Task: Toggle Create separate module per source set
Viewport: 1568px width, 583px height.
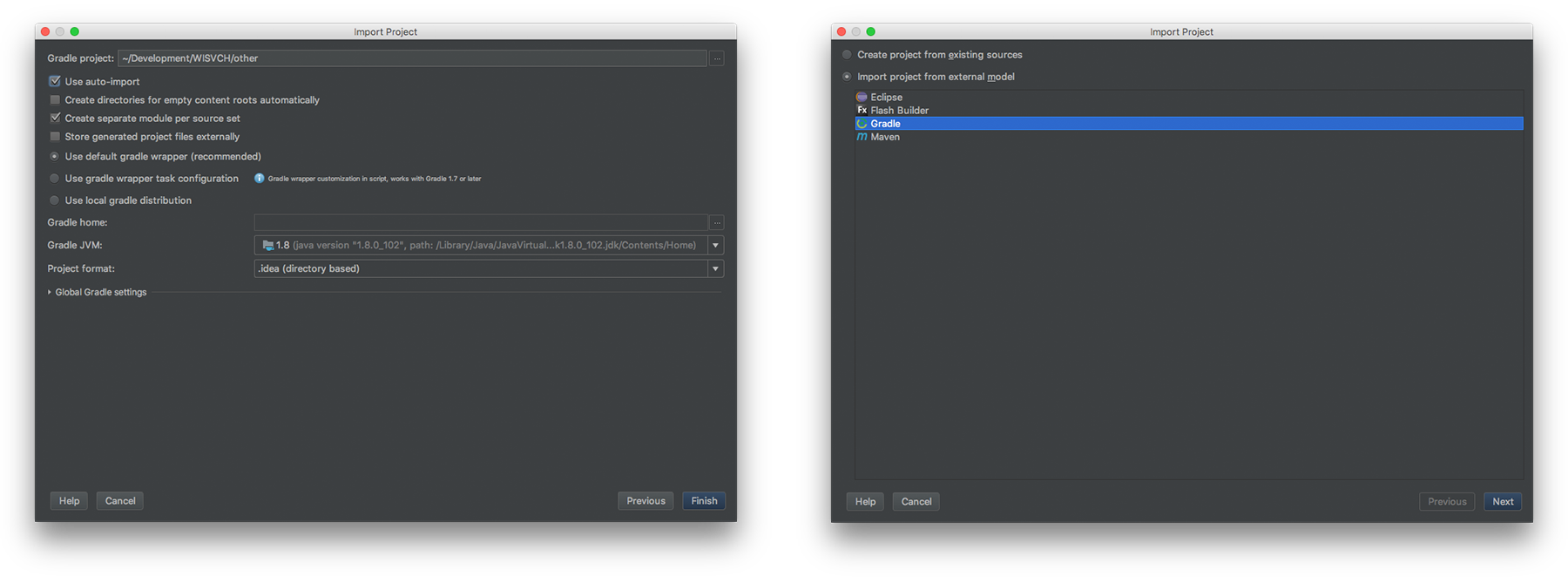Action: pyautogui.click(x=55, y=118)
